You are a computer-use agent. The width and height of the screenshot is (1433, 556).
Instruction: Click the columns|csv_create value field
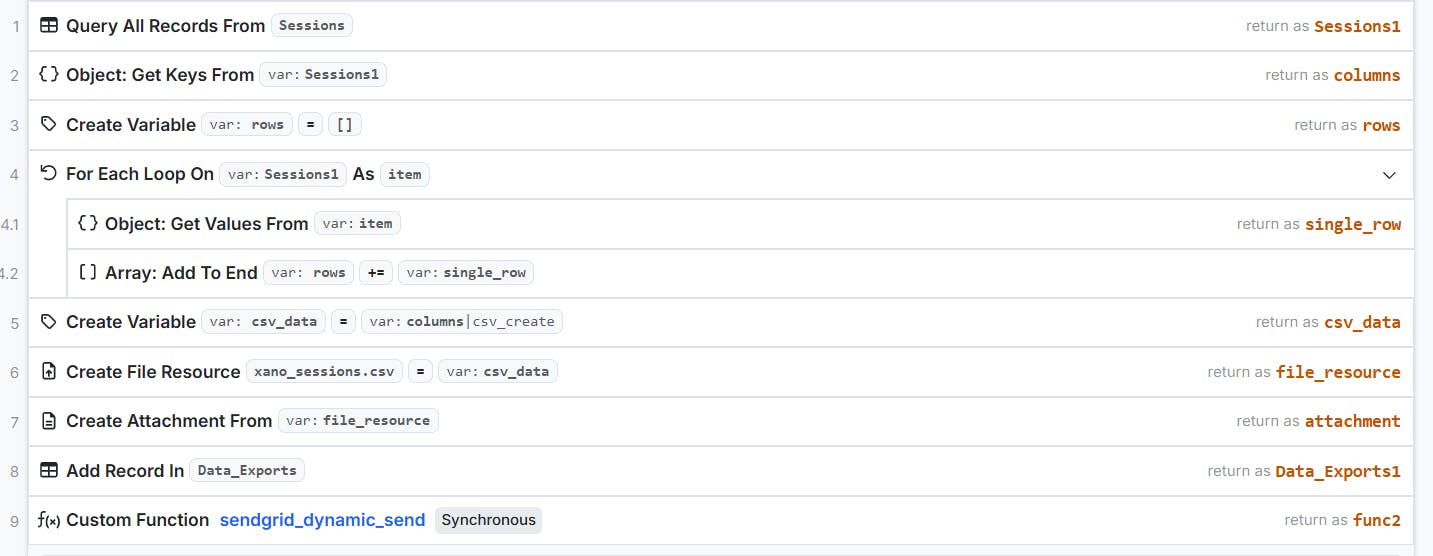point(462,322)
